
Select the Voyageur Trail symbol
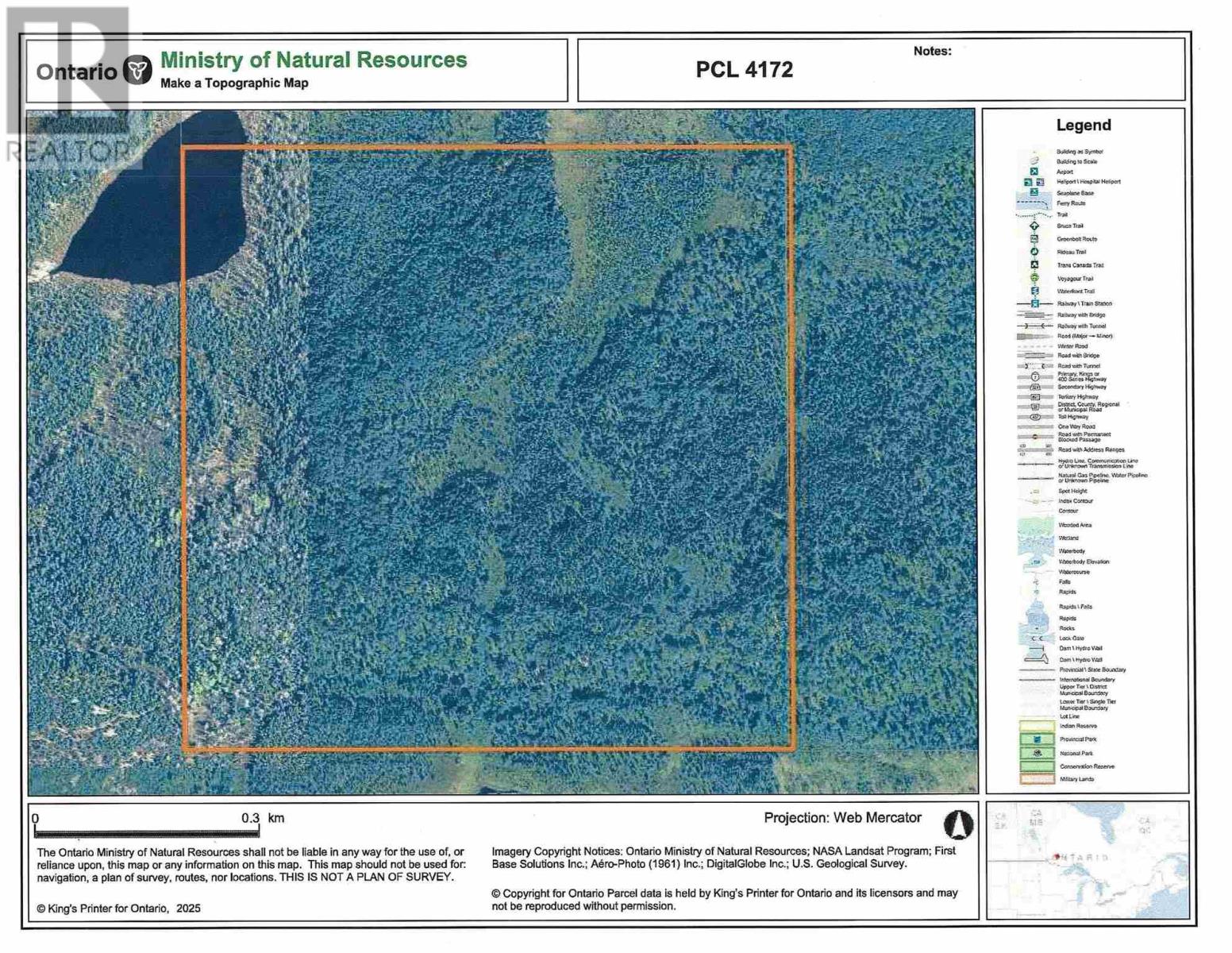tap(1034, 277)
